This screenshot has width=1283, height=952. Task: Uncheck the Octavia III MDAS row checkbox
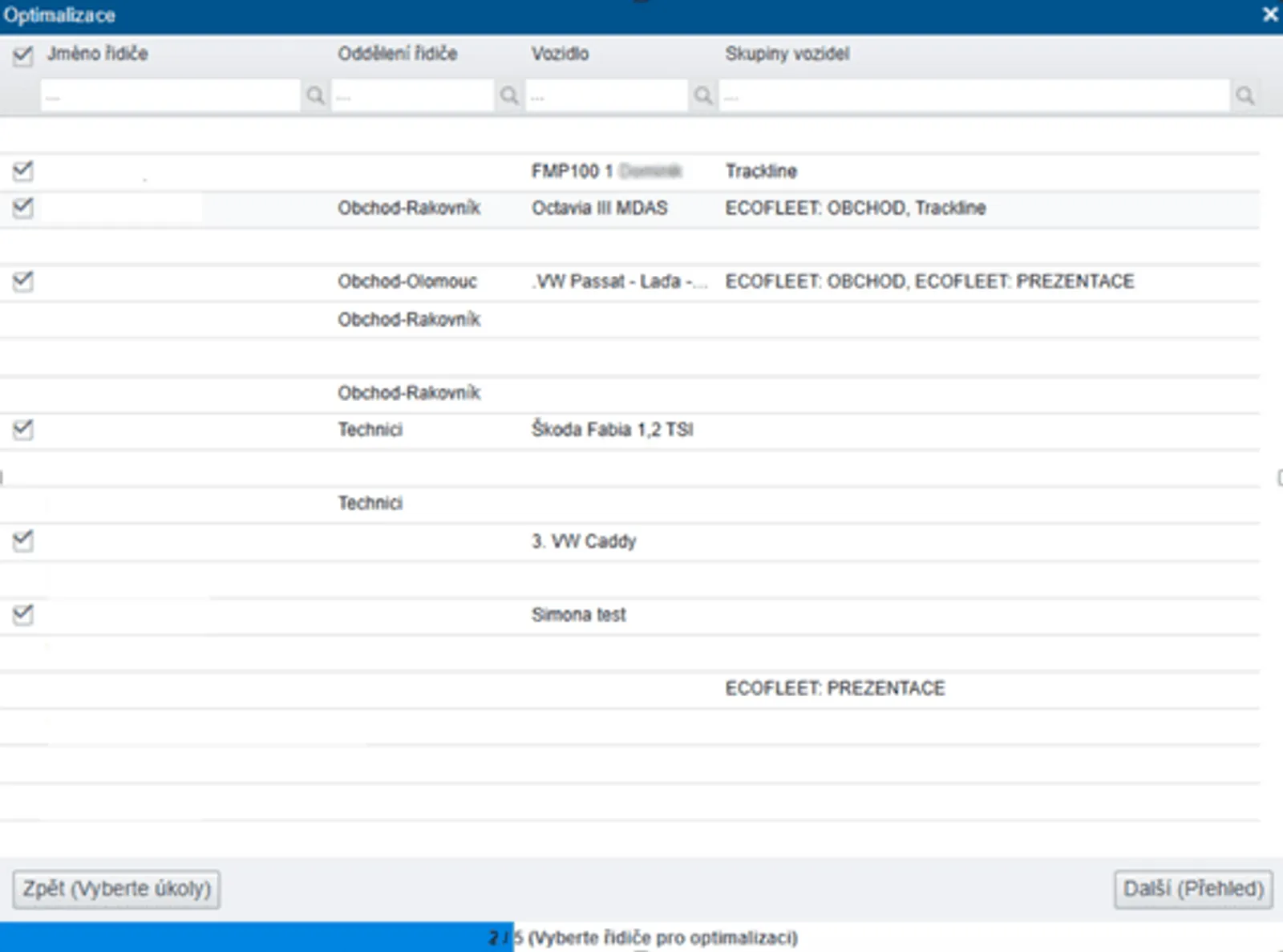[22, 208]
